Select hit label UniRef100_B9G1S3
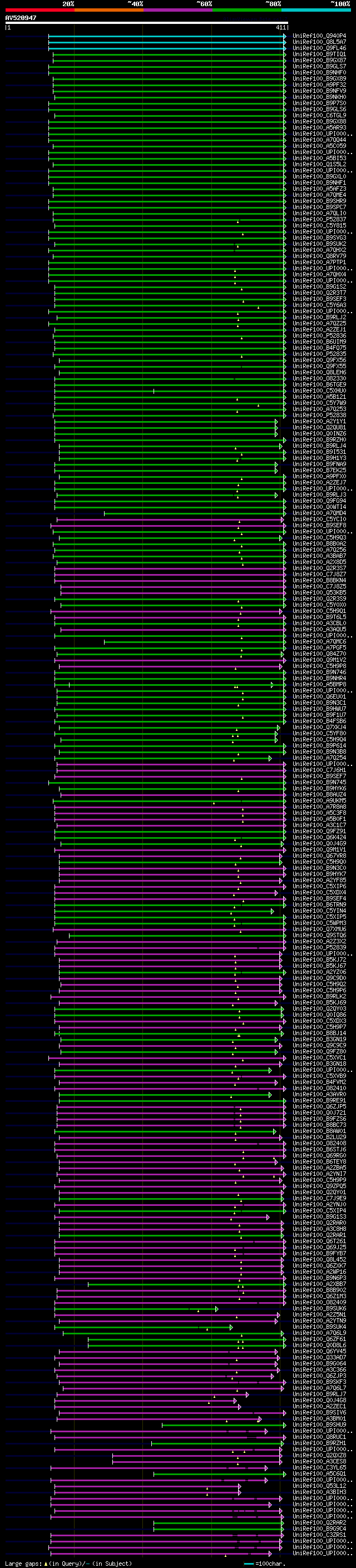 point(319,1217)
